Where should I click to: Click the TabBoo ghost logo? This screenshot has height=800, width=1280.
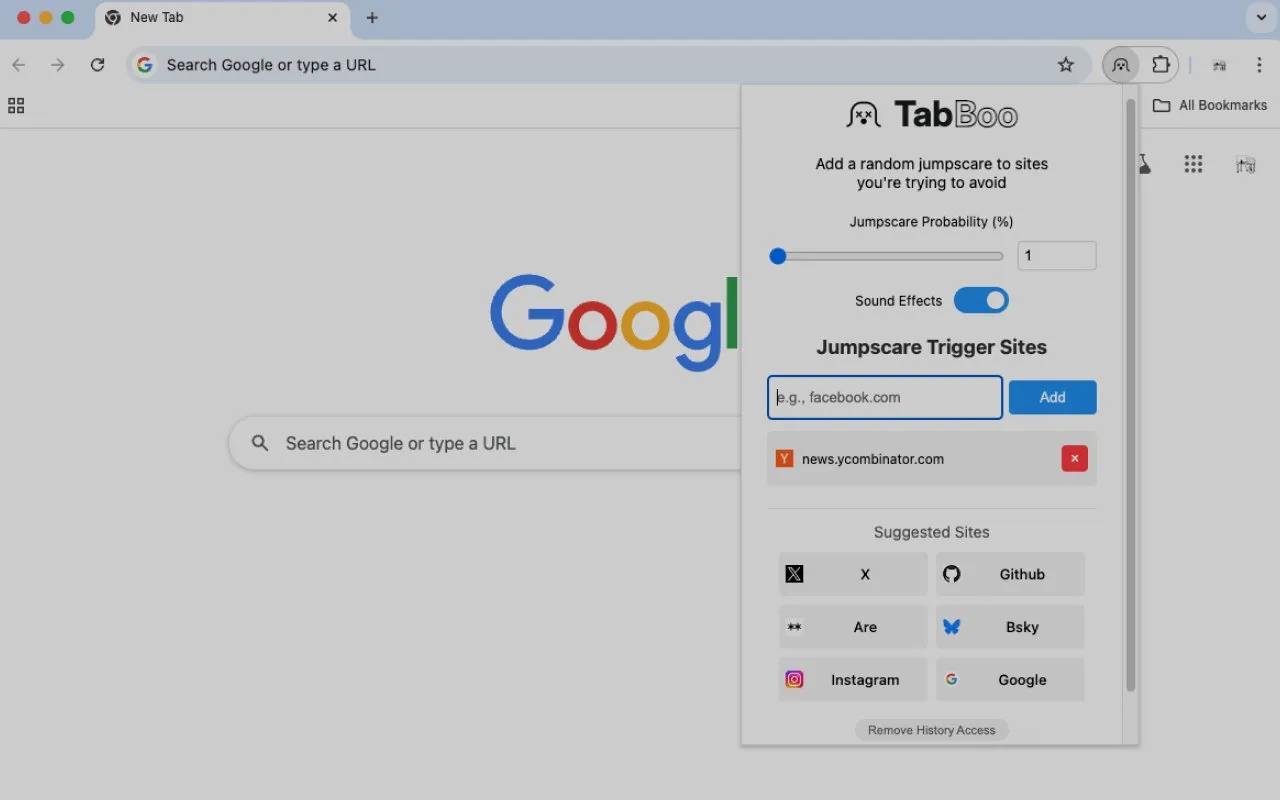(863, 115)
